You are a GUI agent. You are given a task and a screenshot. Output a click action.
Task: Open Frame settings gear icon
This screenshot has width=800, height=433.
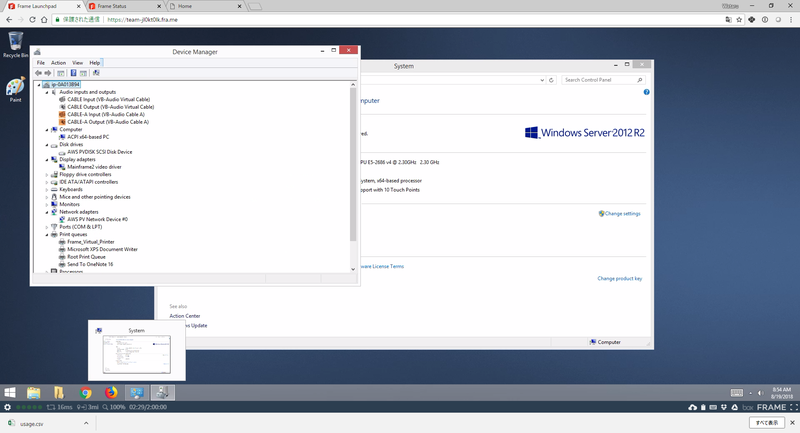[x=7, y=407]
